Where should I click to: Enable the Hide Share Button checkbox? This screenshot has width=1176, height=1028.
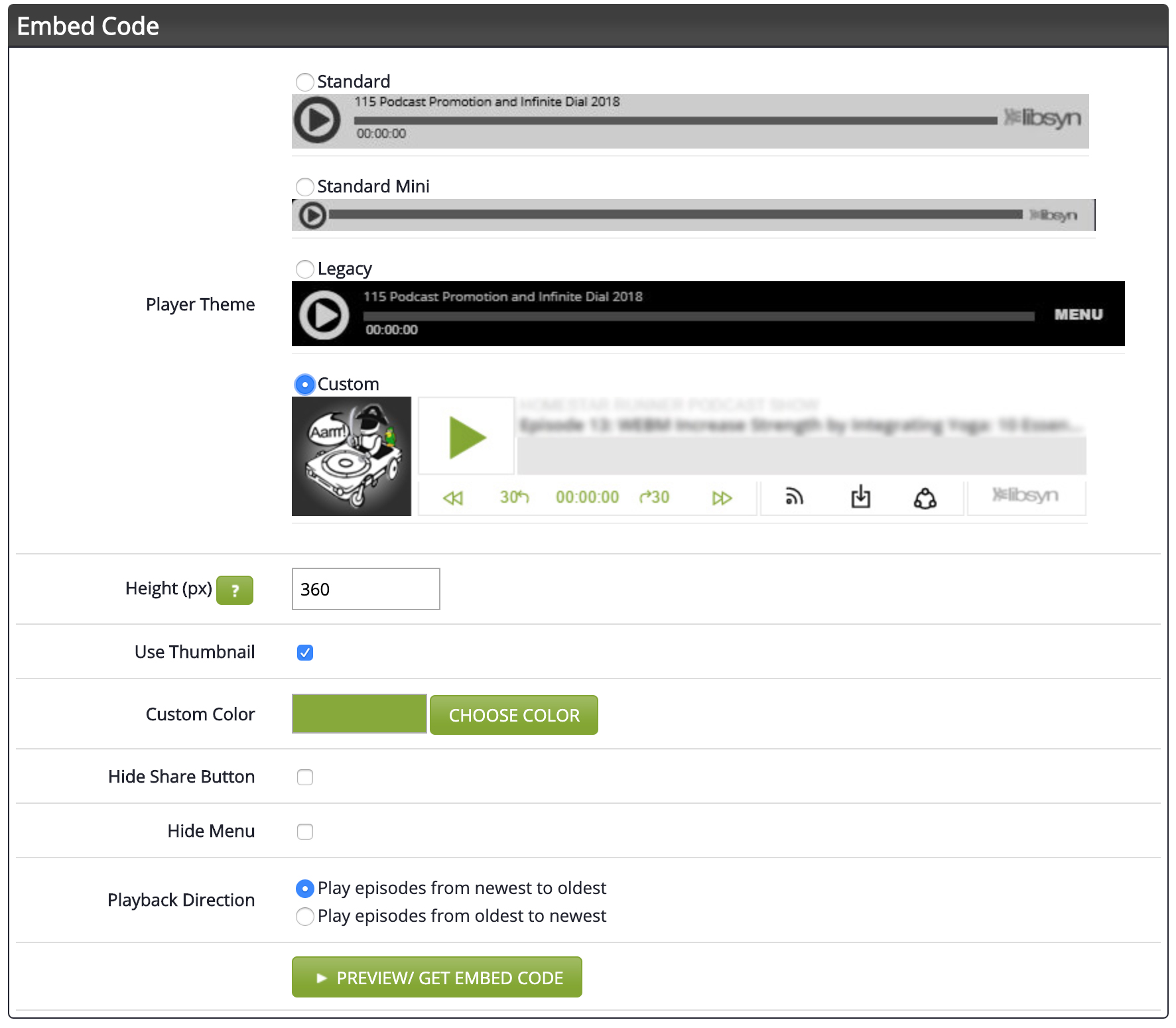pos(305,777)
